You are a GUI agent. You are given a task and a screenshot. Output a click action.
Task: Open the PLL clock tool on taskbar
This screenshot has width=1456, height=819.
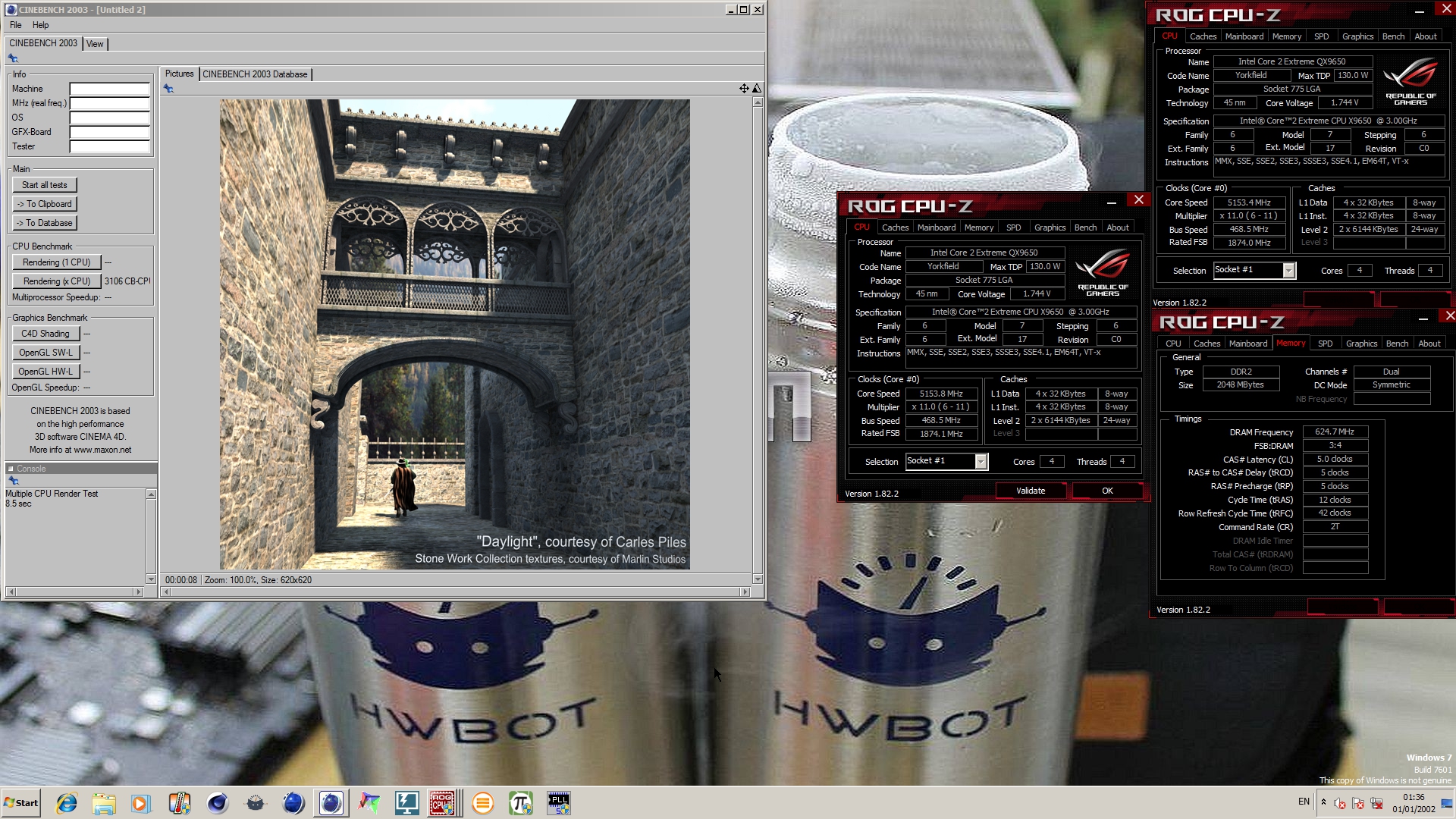click(559, 803)
